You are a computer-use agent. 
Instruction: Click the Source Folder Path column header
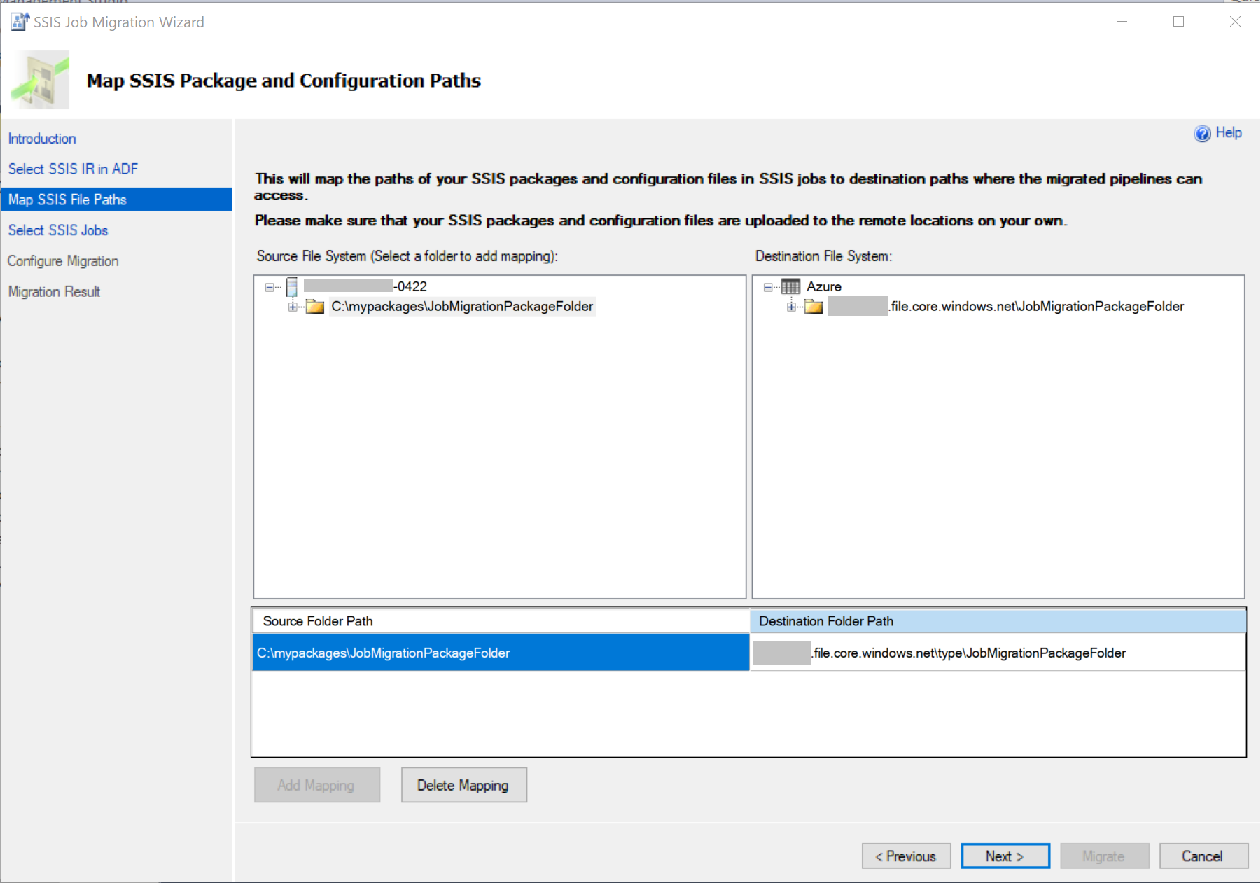(501, 621)
